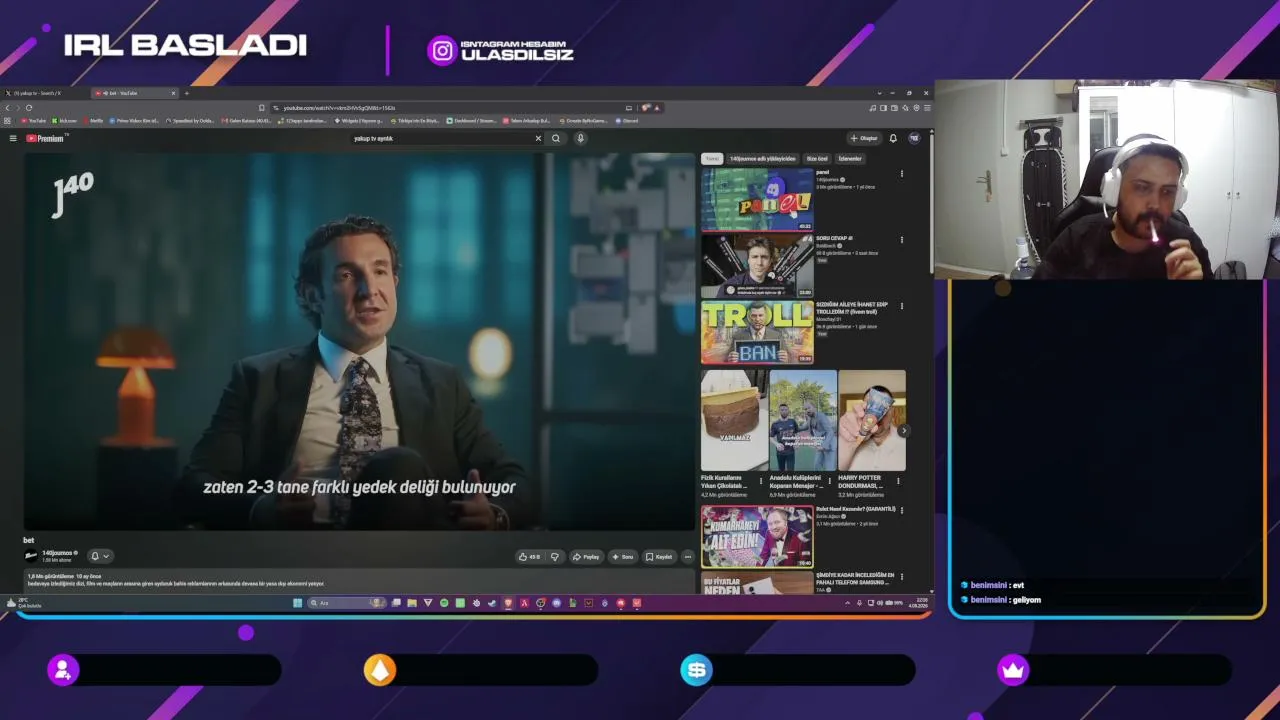
Task: Open the YouTube bookmark in bookmarks bar
Action: (x=34, y=120)
